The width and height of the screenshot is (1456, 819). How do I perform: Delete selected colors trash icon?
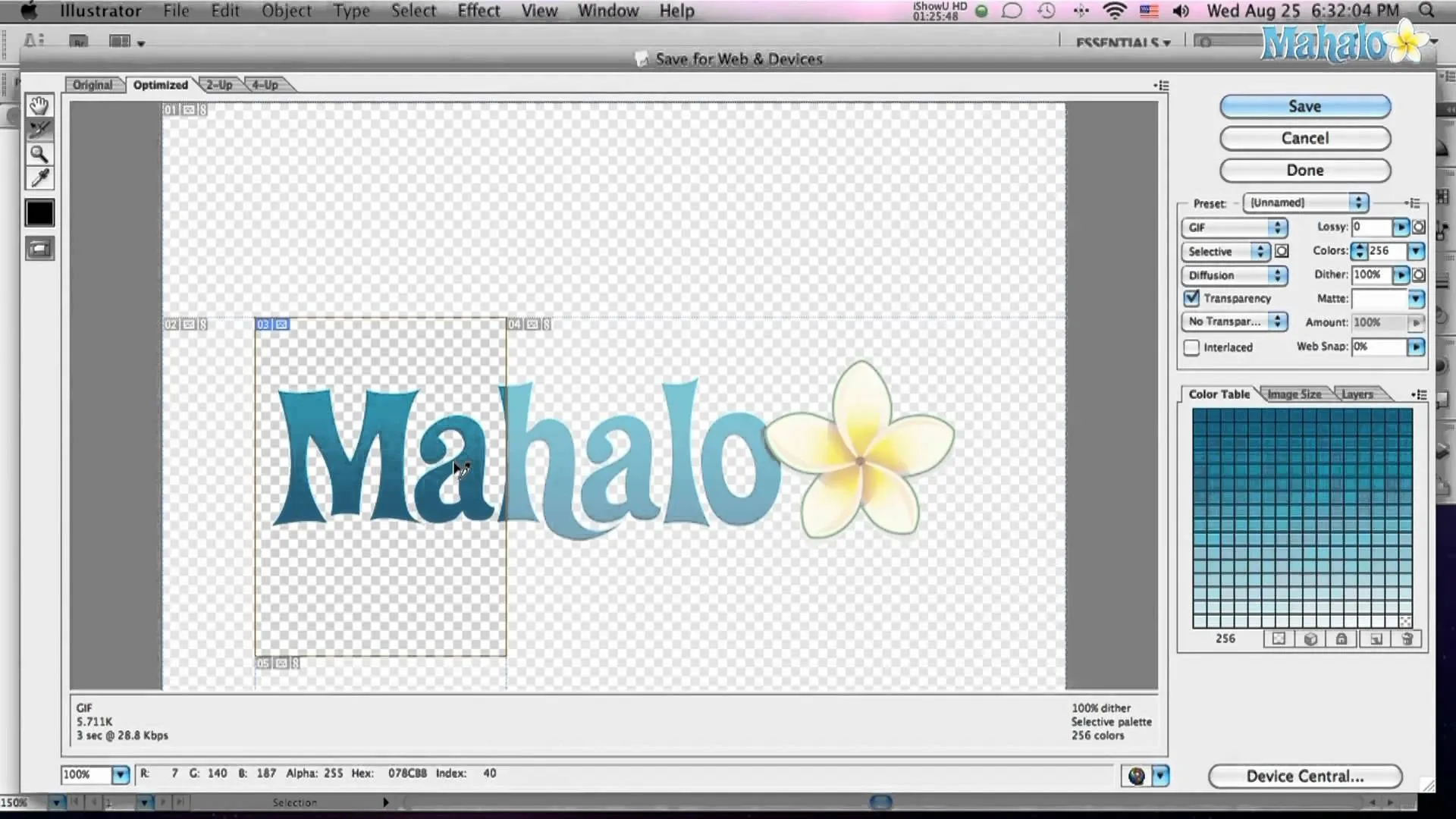pyautogui.click(x=1407, y=639)
